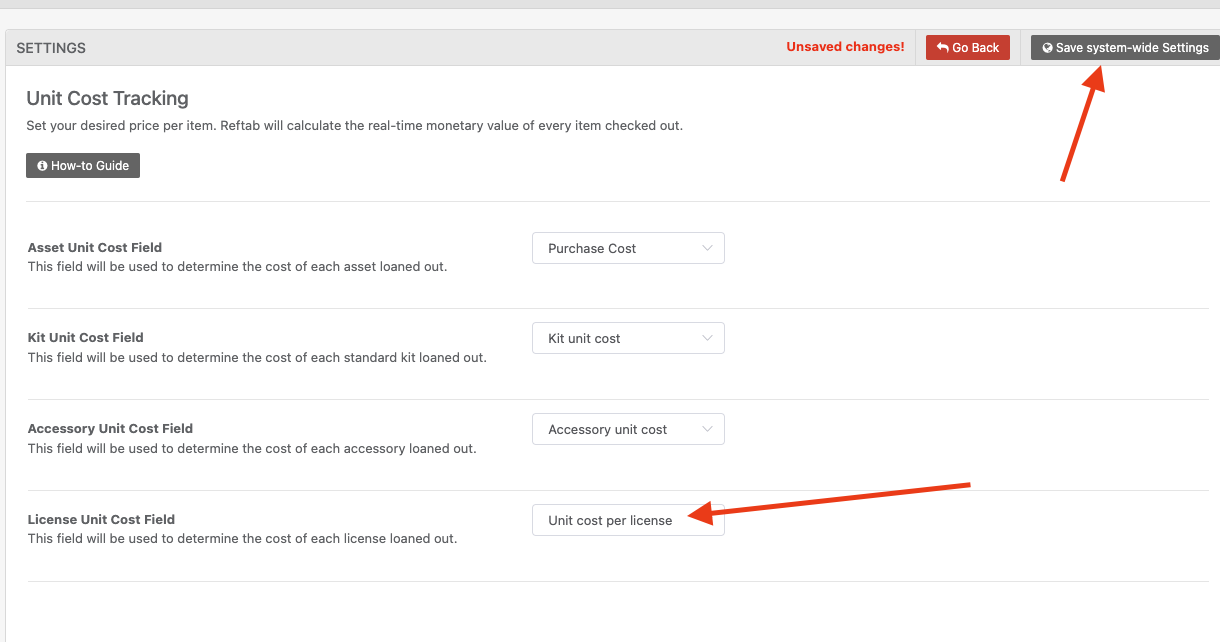Save system-wide Settings
The width and height of the screenshot is (1220, 642).
point(1125,47)
